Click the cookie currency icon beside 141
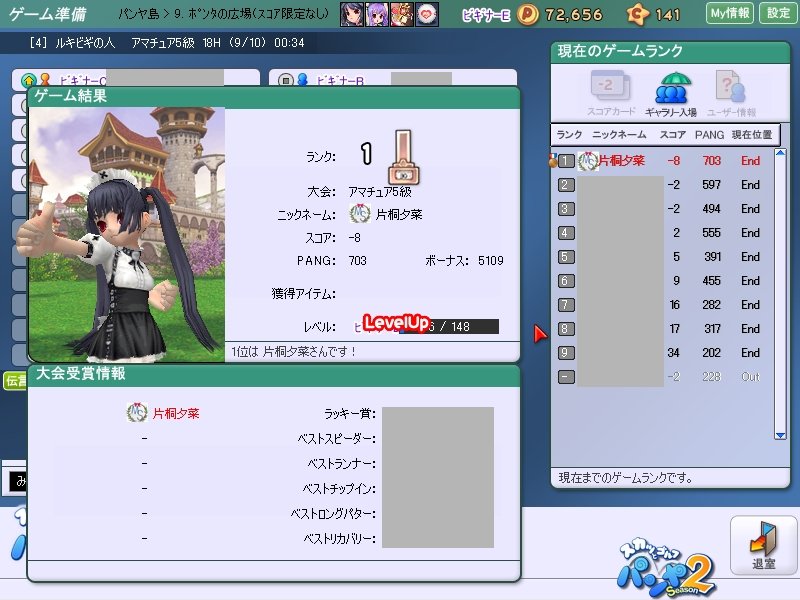 coord(637,15)
